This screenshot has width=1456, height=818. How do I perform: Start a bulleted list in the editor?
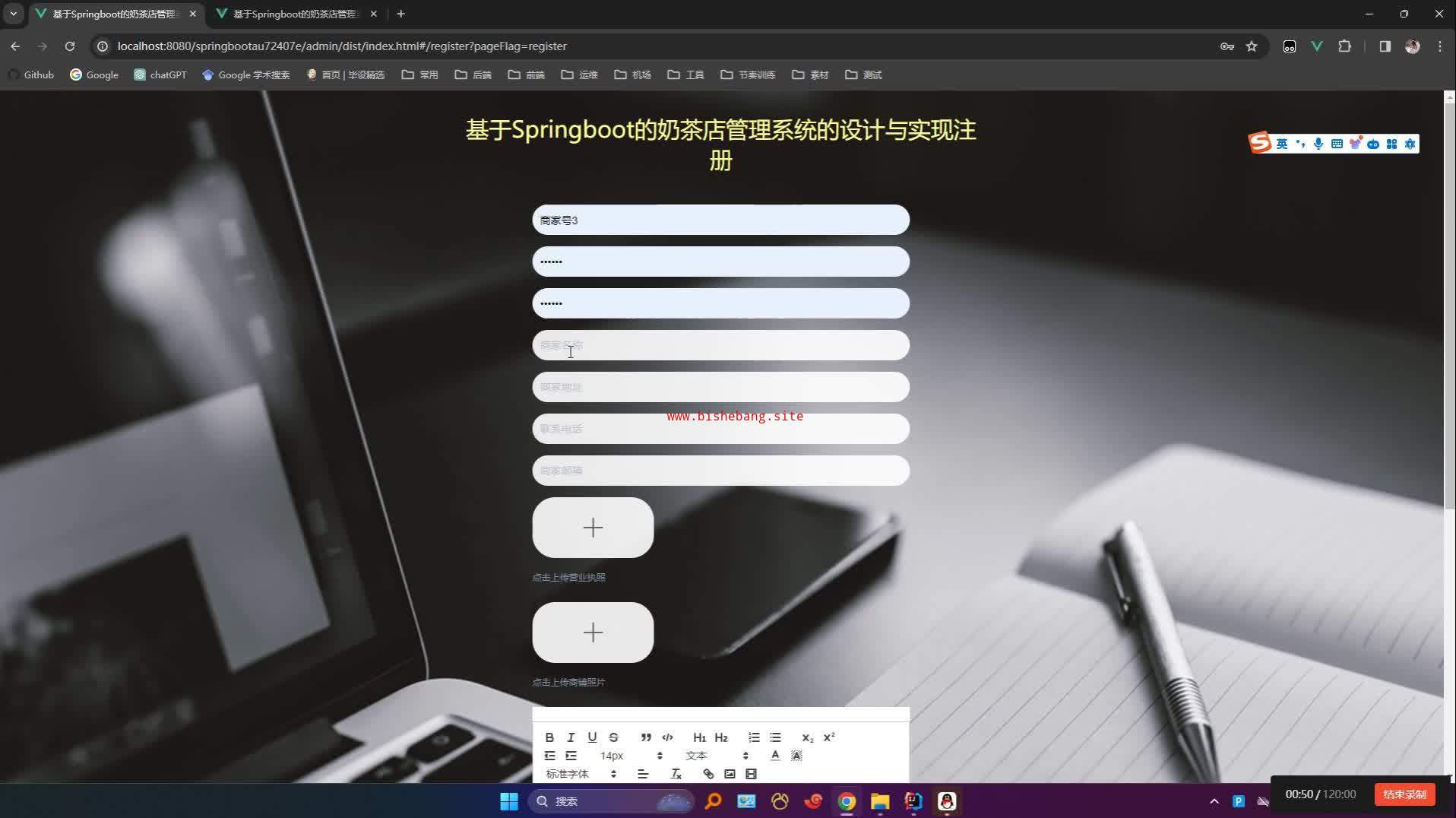tap(775, 737)
